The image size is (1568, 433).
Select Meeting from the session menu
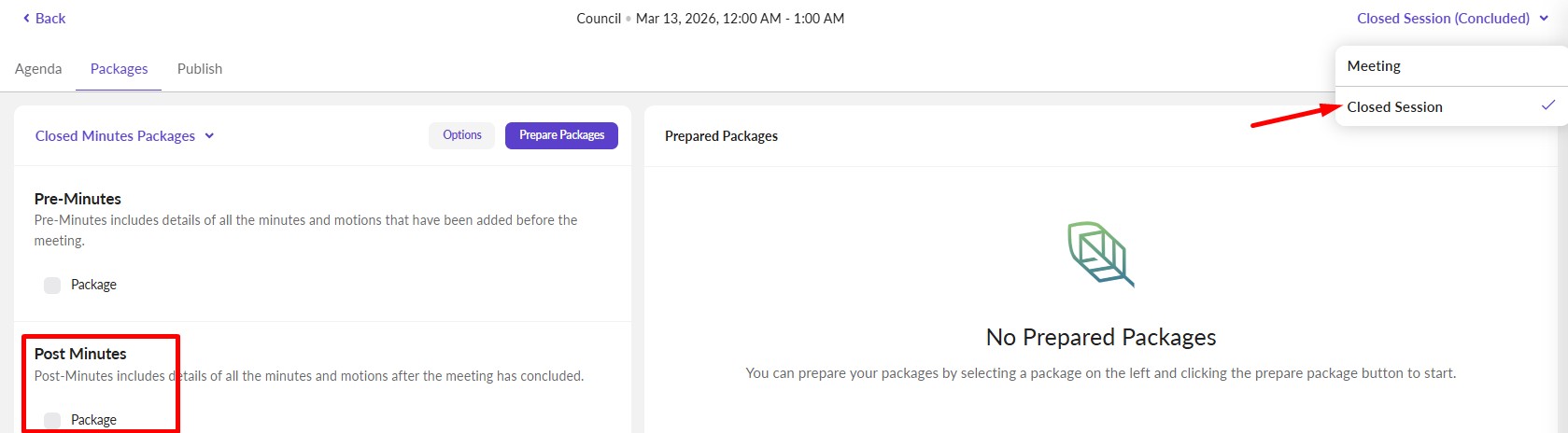tap(1374, 66)
